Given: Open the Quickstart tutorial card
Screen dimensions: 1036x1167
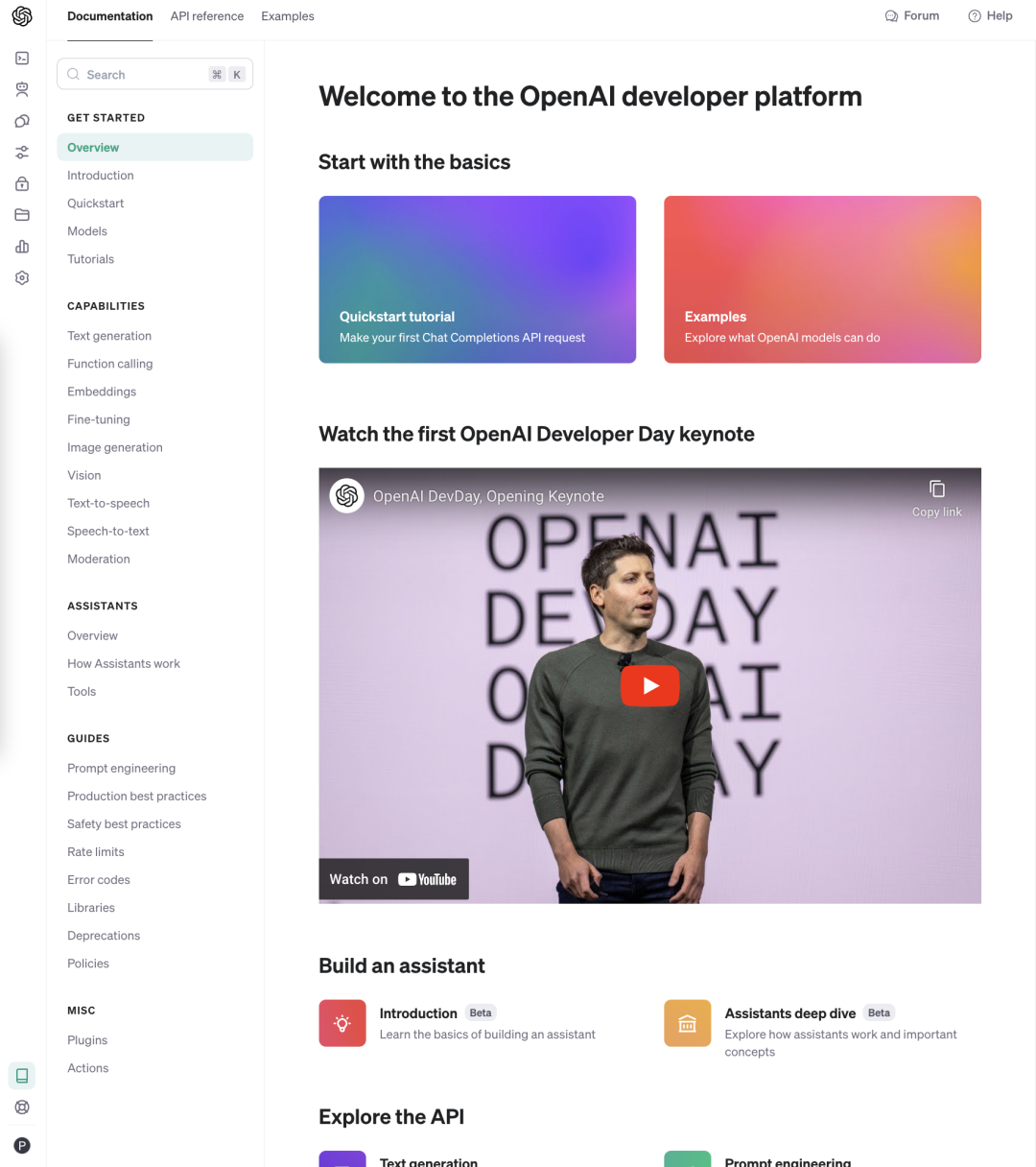Looking at the screenshot, I should coord(477,279).
